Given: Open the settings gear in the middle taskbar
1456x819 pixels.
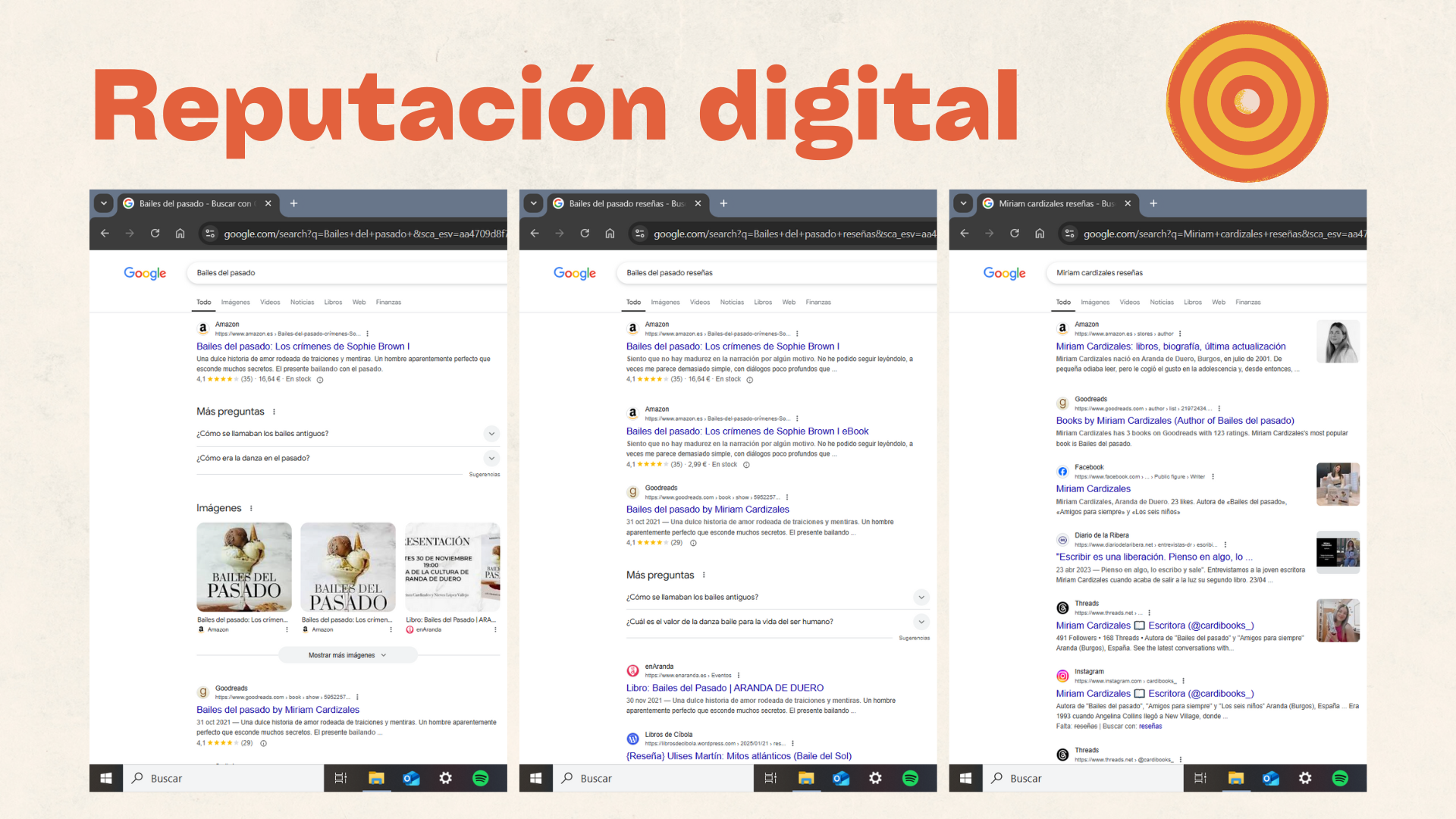Looking at the screenshot, I should [x=875, y=778].
